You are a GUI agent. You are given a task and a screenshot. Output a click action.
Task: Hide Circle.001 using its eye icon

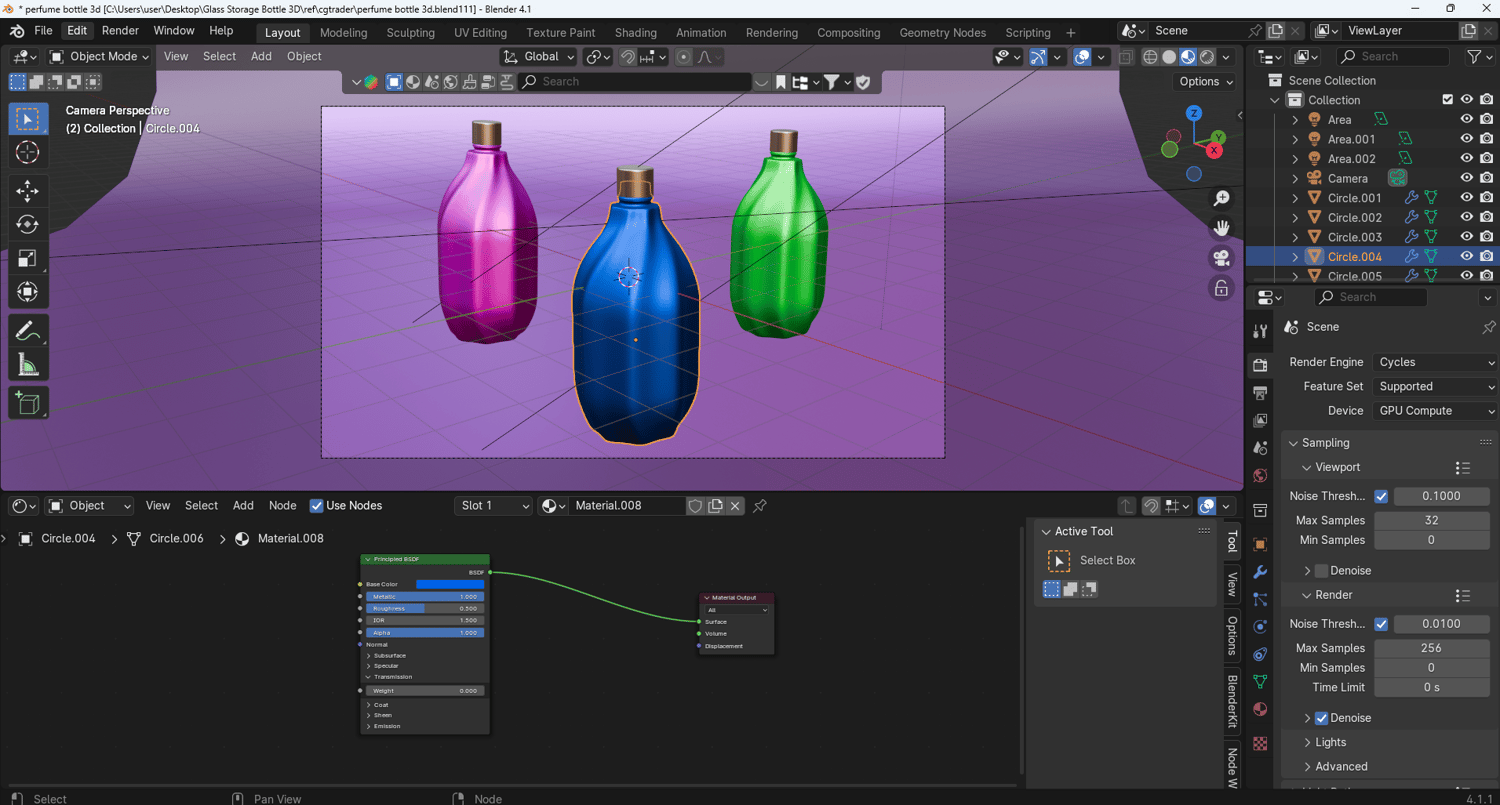(1466, 198)
